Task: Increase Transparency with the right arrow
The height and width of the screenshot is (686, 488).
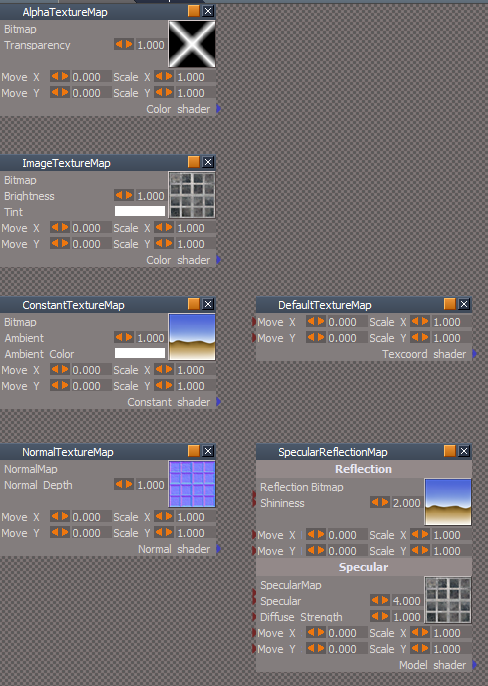Action: [x=129, y=44]
